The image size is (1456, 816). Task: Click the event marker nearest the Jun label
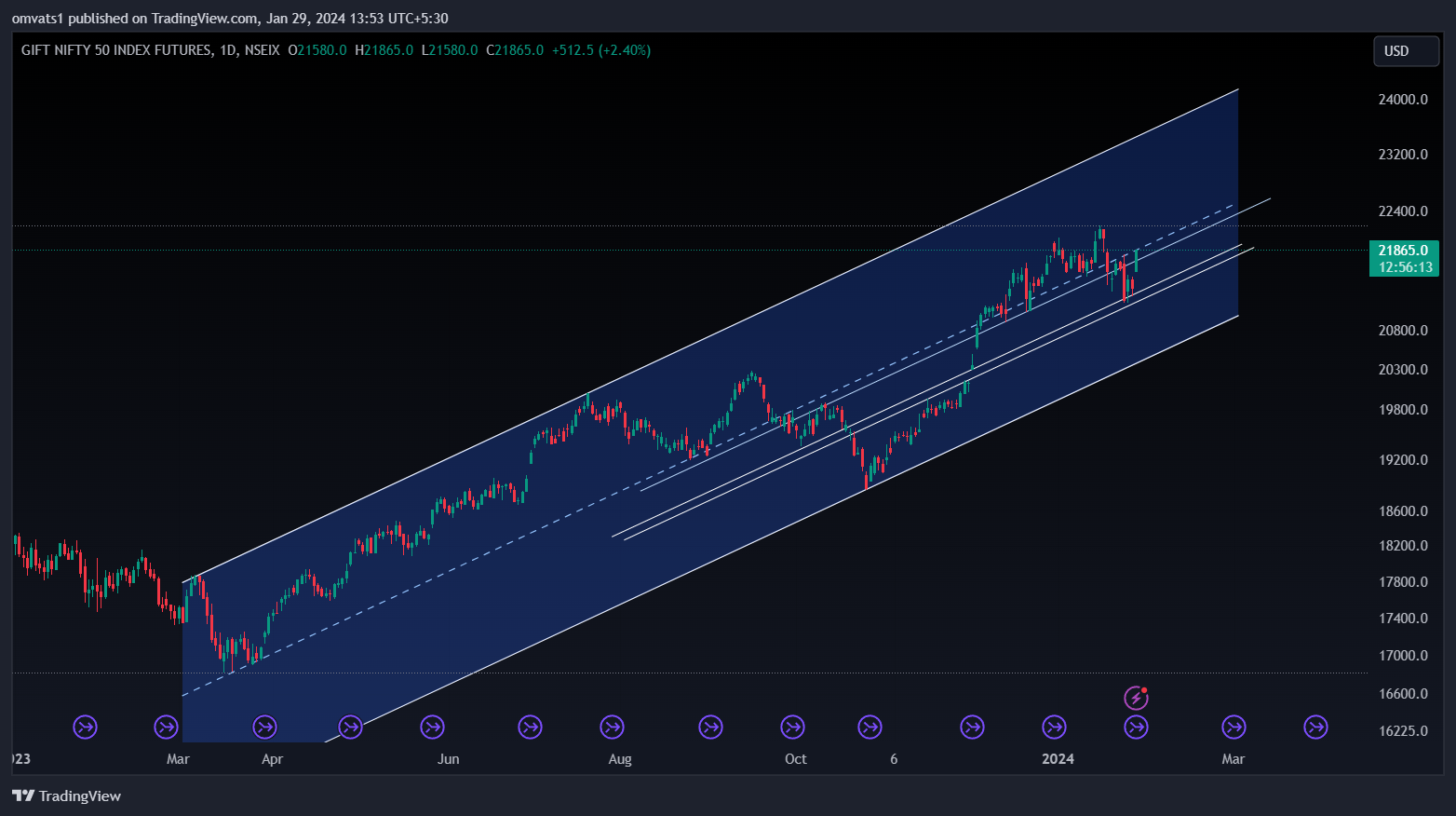point(432,727)
